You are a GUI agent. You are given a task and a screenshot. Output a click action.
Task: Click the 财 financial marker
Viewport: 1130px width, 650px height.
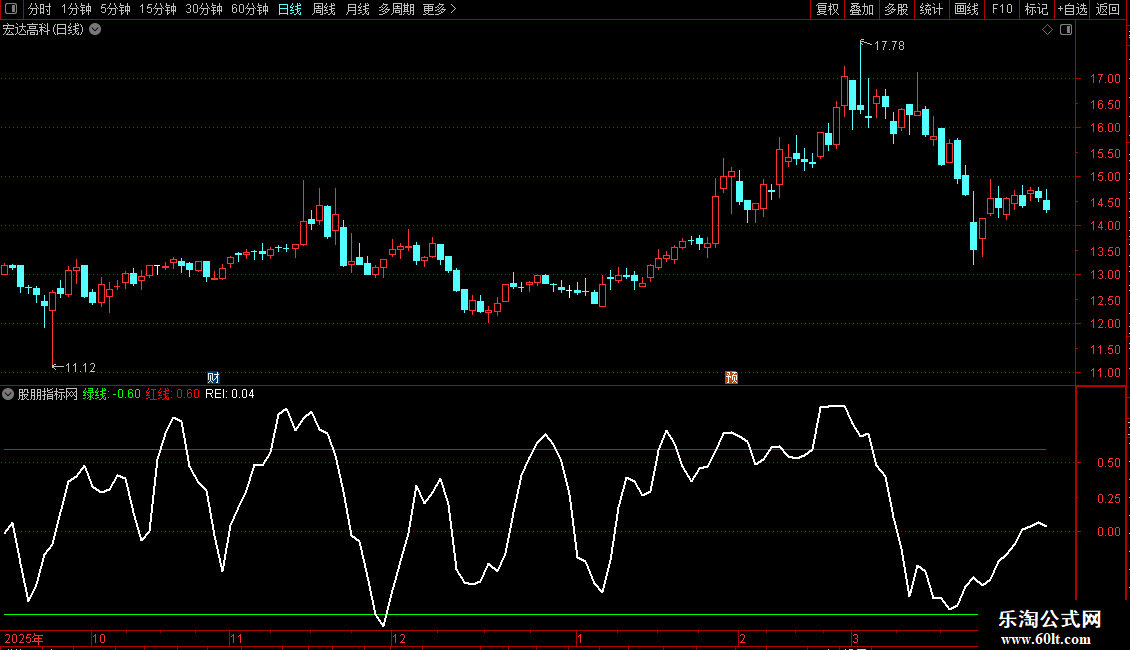[x=213, y=378]
